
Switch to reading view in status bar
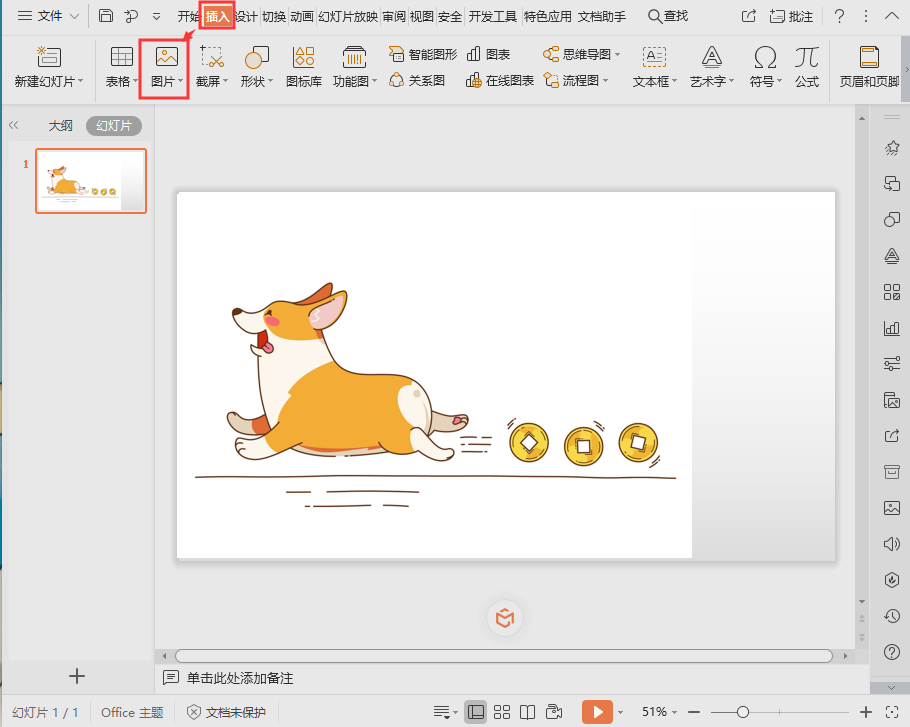point(528,712)
